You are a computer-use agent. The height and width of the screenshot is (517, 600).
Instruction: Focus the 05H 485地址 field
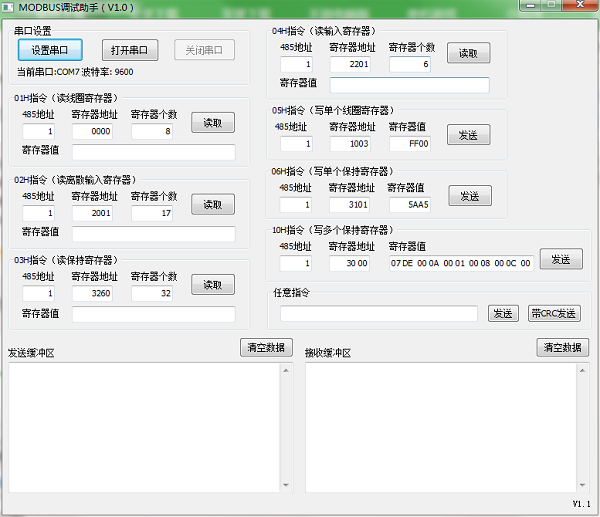tap(297, 144)
